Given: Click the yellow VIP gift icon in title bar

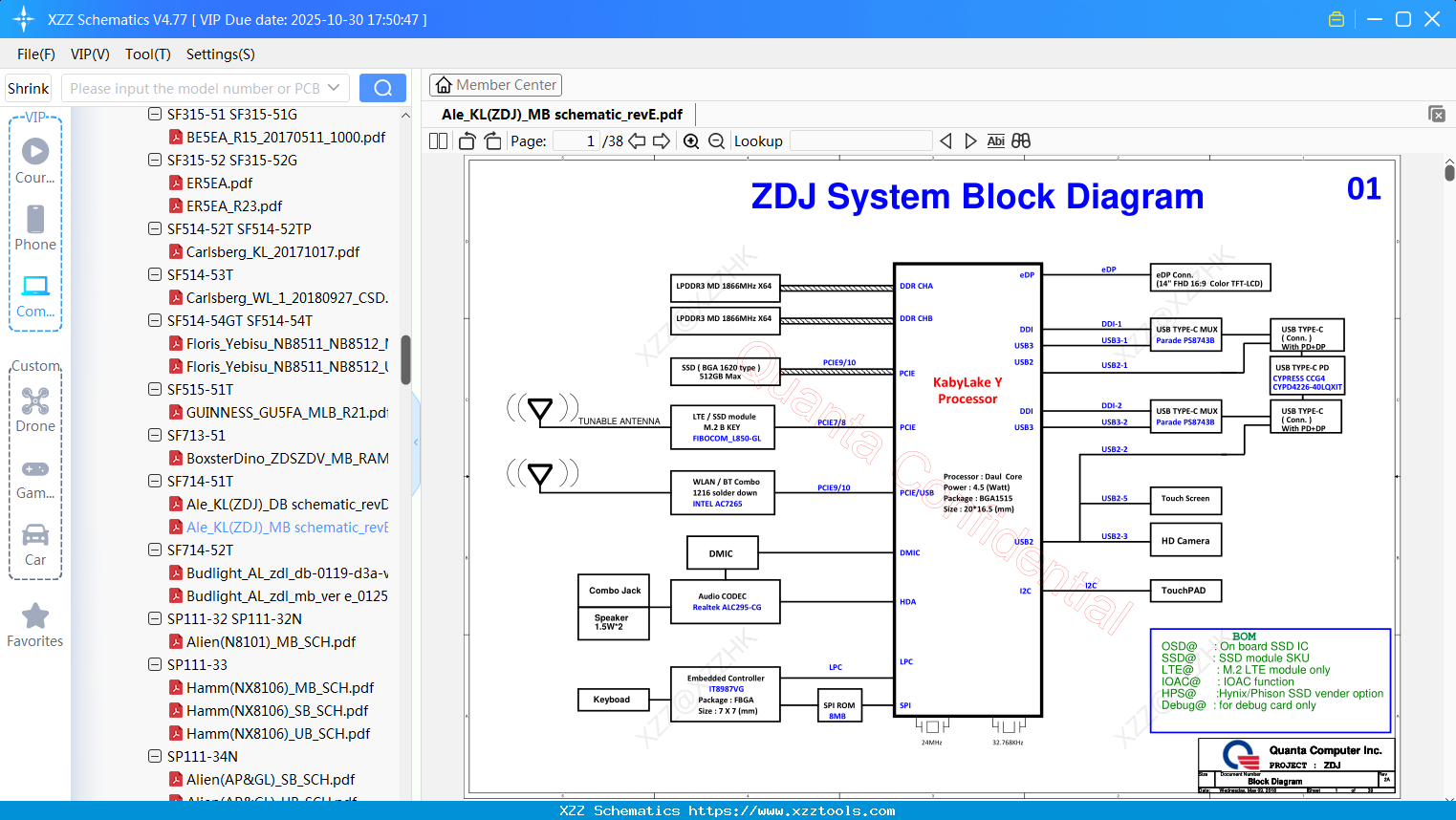Looking at the screenshot, I should [1336, 19].
